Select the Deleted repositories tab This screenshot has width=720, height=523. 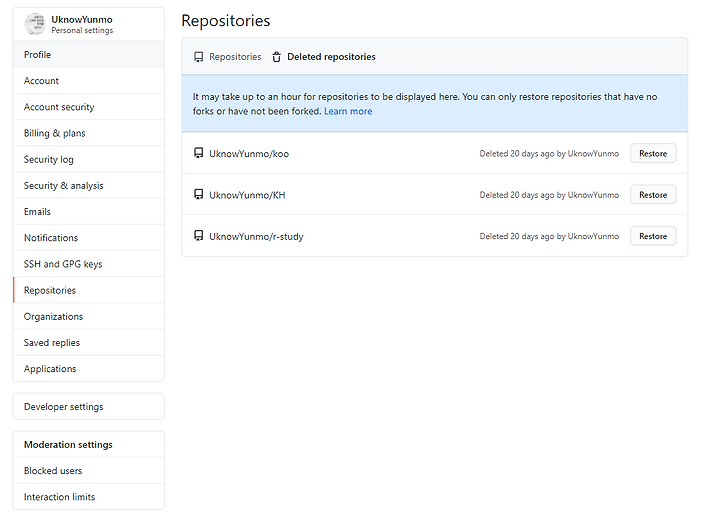[324, 57]
